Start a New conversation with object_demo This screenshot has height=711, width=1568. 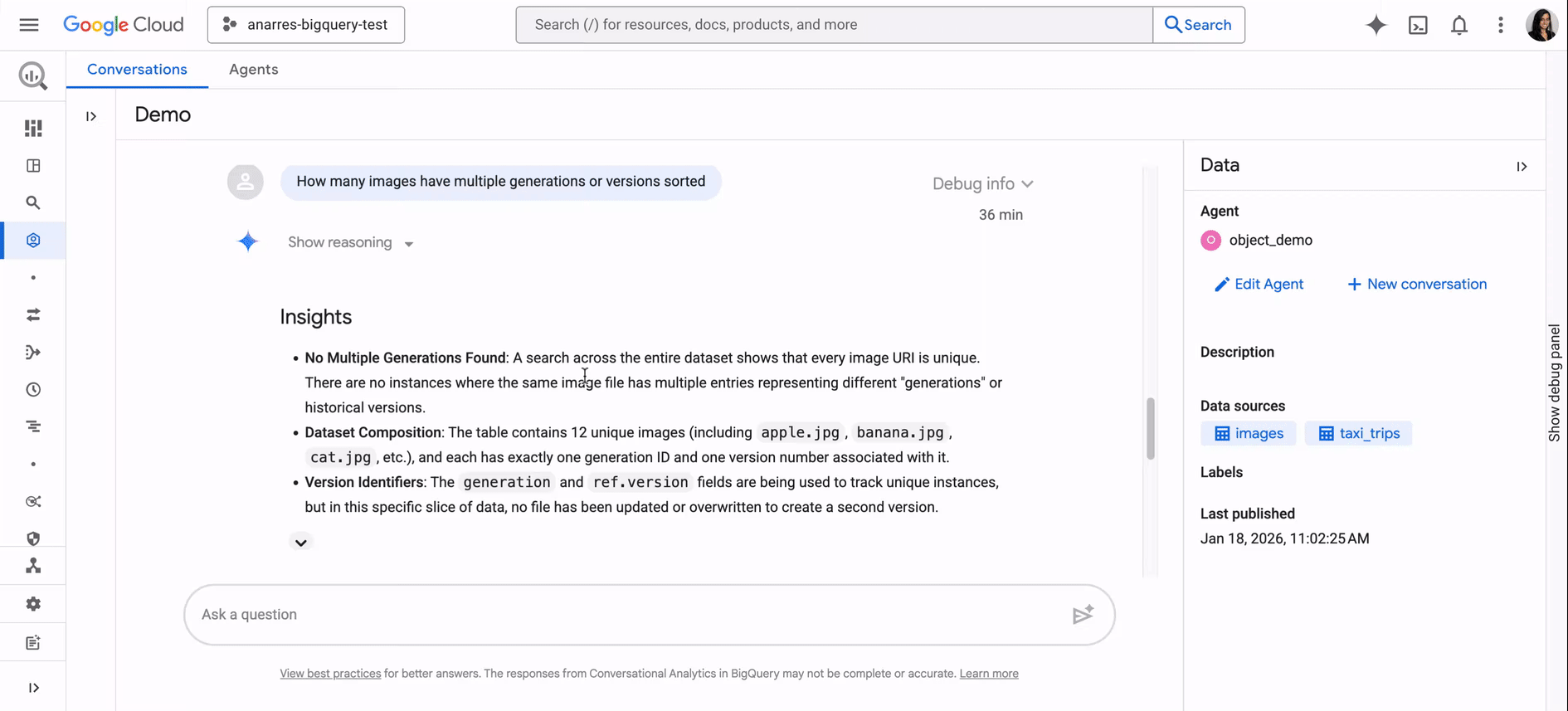click(x=1416, y=284)
